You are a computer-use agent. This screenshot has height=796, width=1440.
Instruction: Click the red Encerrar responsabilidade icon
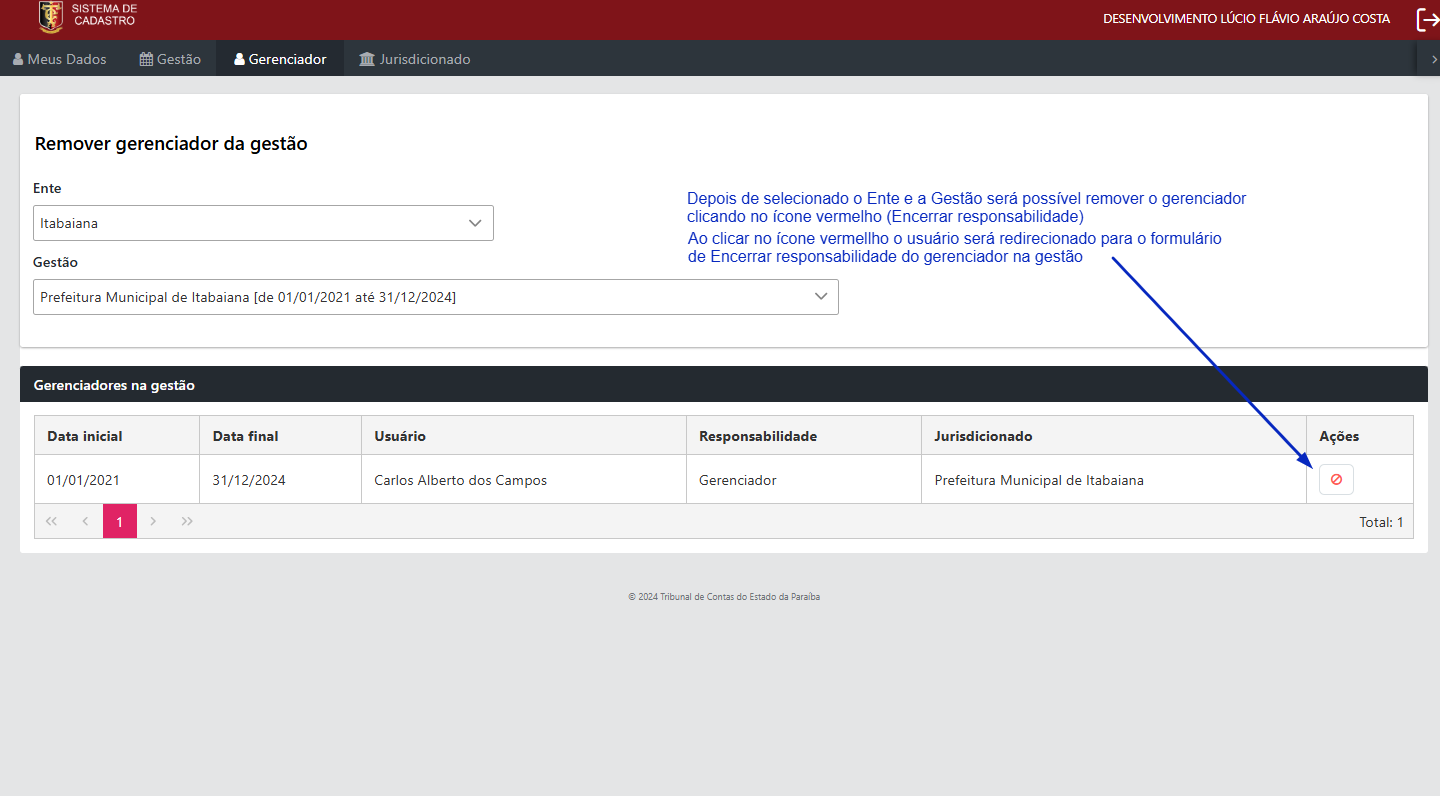1336,480
